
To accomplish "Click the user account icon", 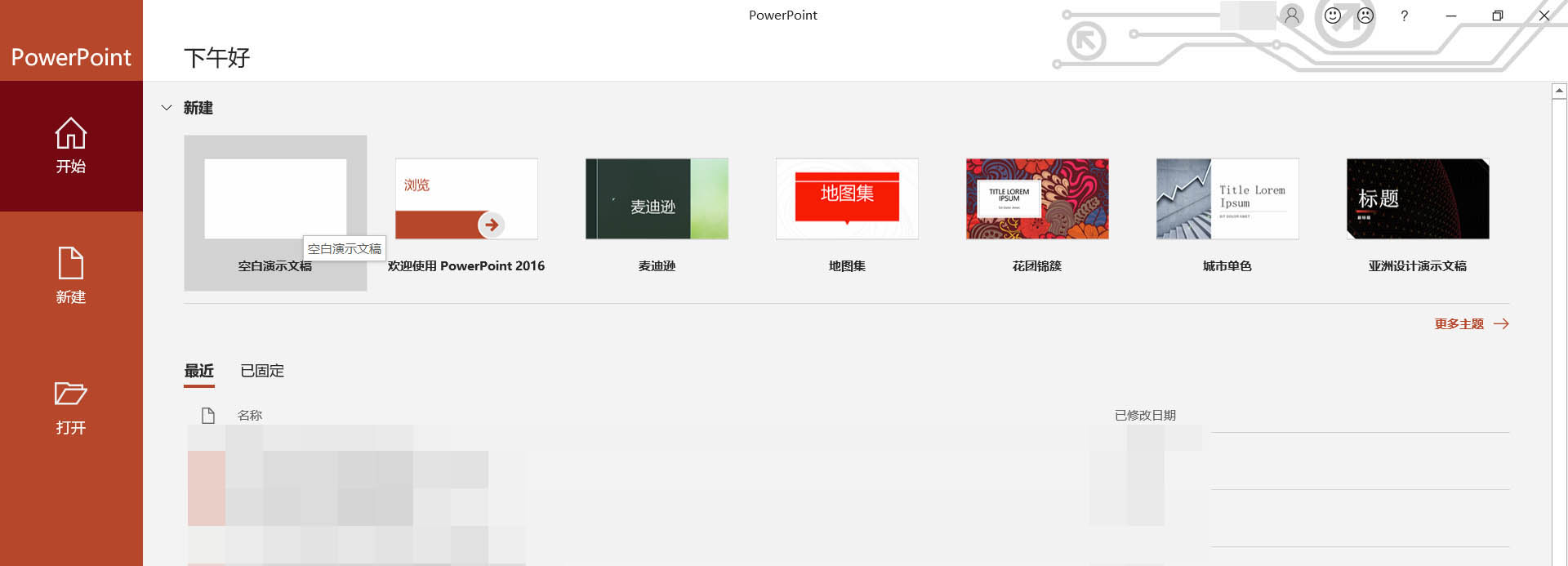I will pyautogui.click(x=1292, y=16).
